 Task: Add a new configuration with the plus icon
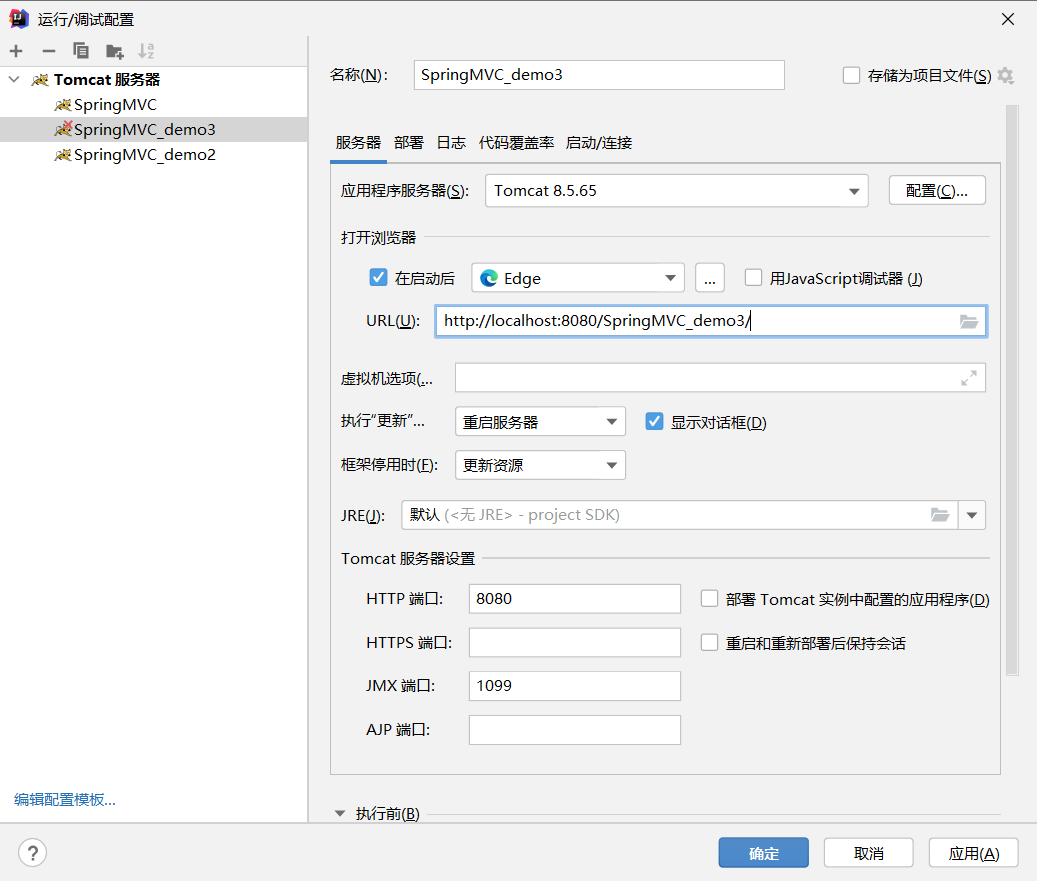pos(16,50)
